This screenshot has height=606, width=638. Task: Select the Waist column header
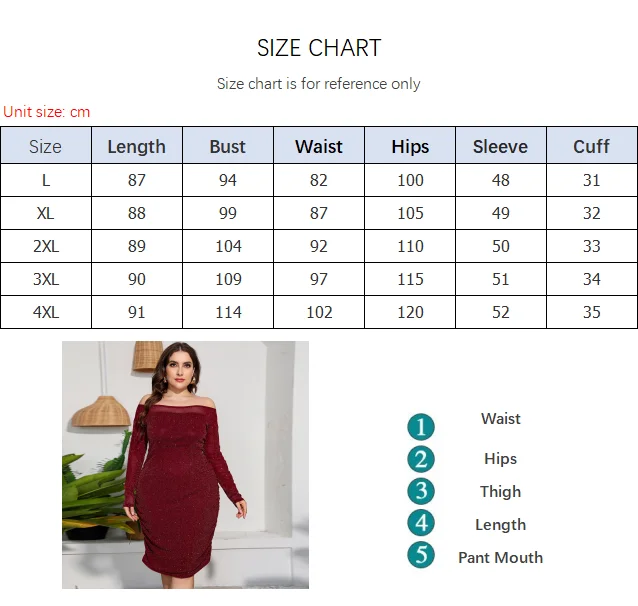pyautogui.click(x=319, y=146)
